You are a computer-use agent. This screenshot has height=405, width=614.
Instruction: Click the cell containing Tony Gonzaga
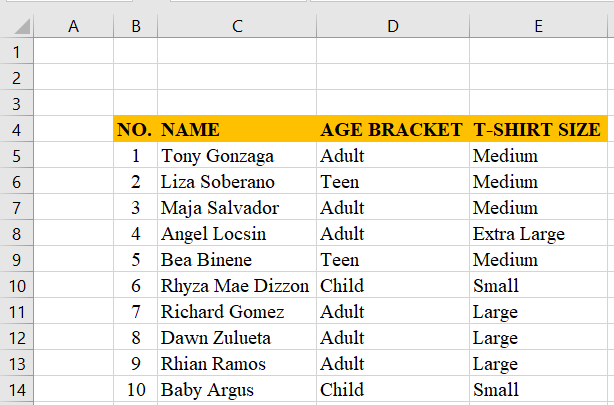tap(237, 155)
